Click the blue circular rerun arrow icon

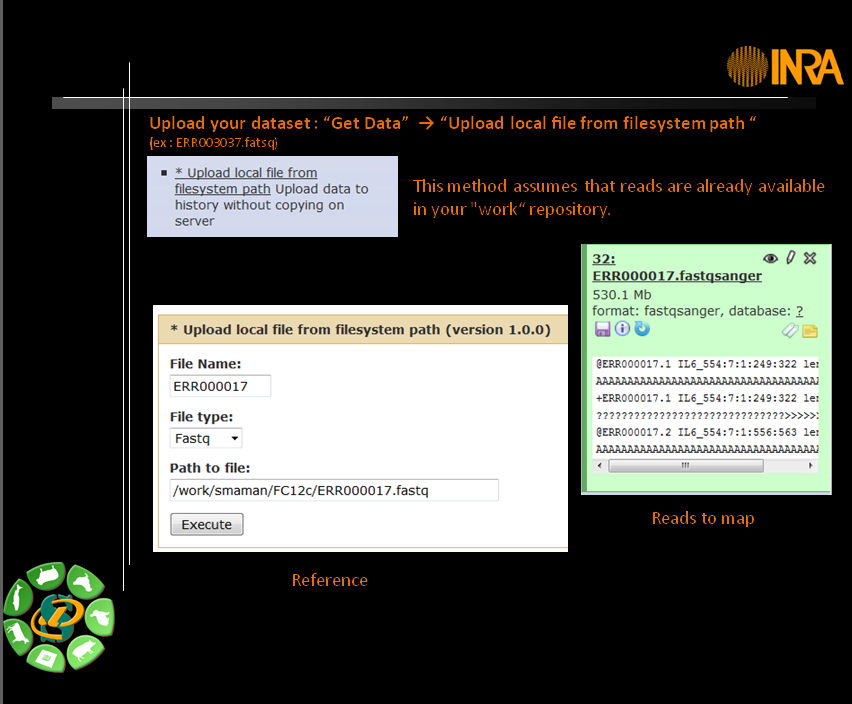click(641, 329)
